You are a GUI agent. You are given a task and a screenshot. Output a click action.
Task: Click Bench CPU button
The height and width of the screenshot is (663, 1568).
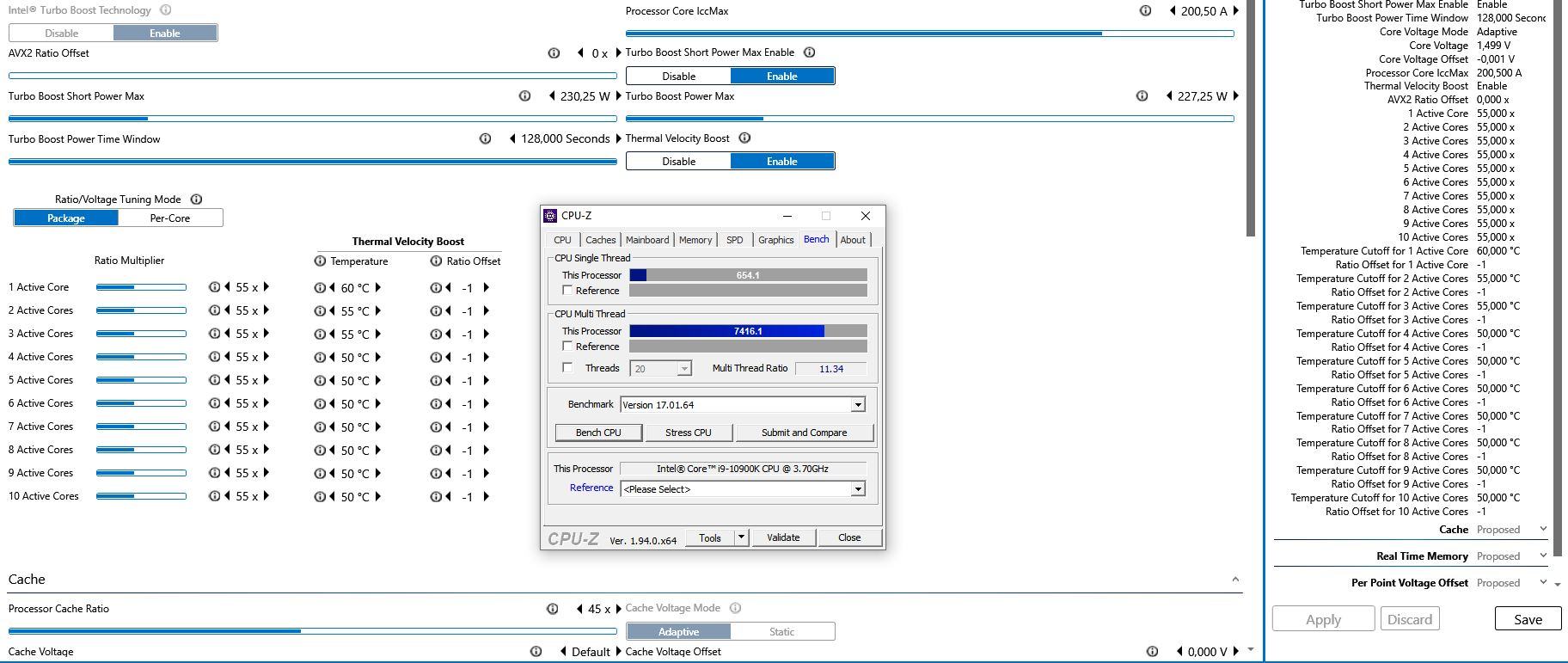(598, 433)
